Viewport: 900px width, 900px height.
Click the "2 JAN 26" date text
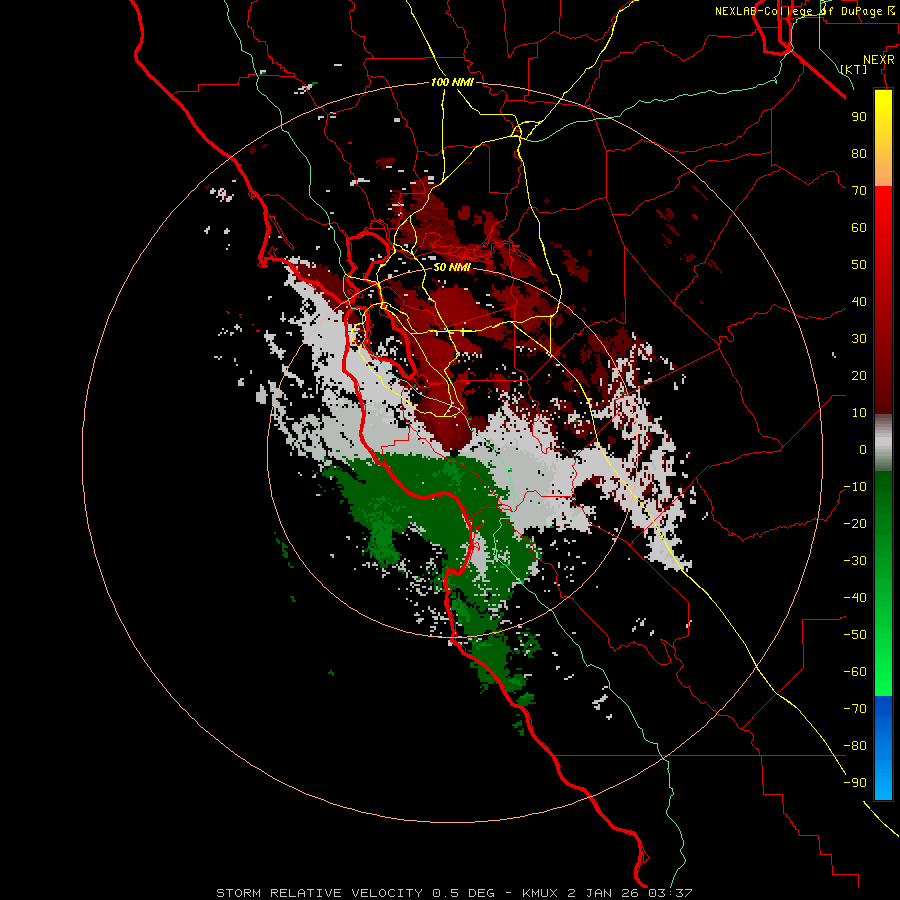(603, 893)
